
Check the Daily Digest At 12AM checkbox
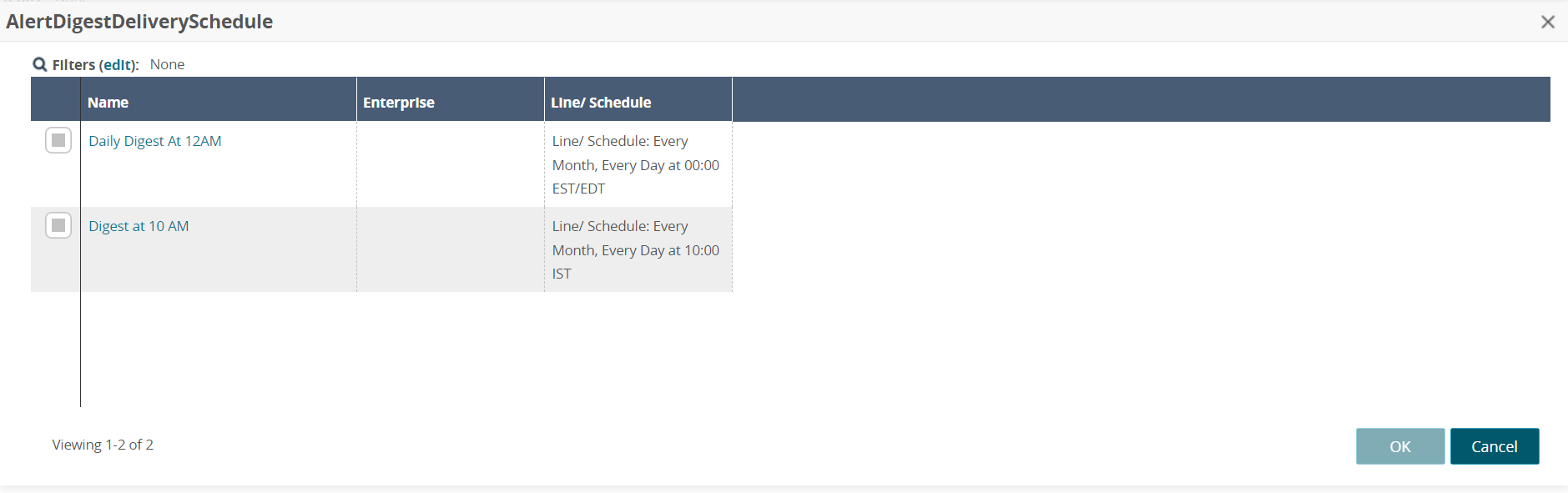pos(58,140)
